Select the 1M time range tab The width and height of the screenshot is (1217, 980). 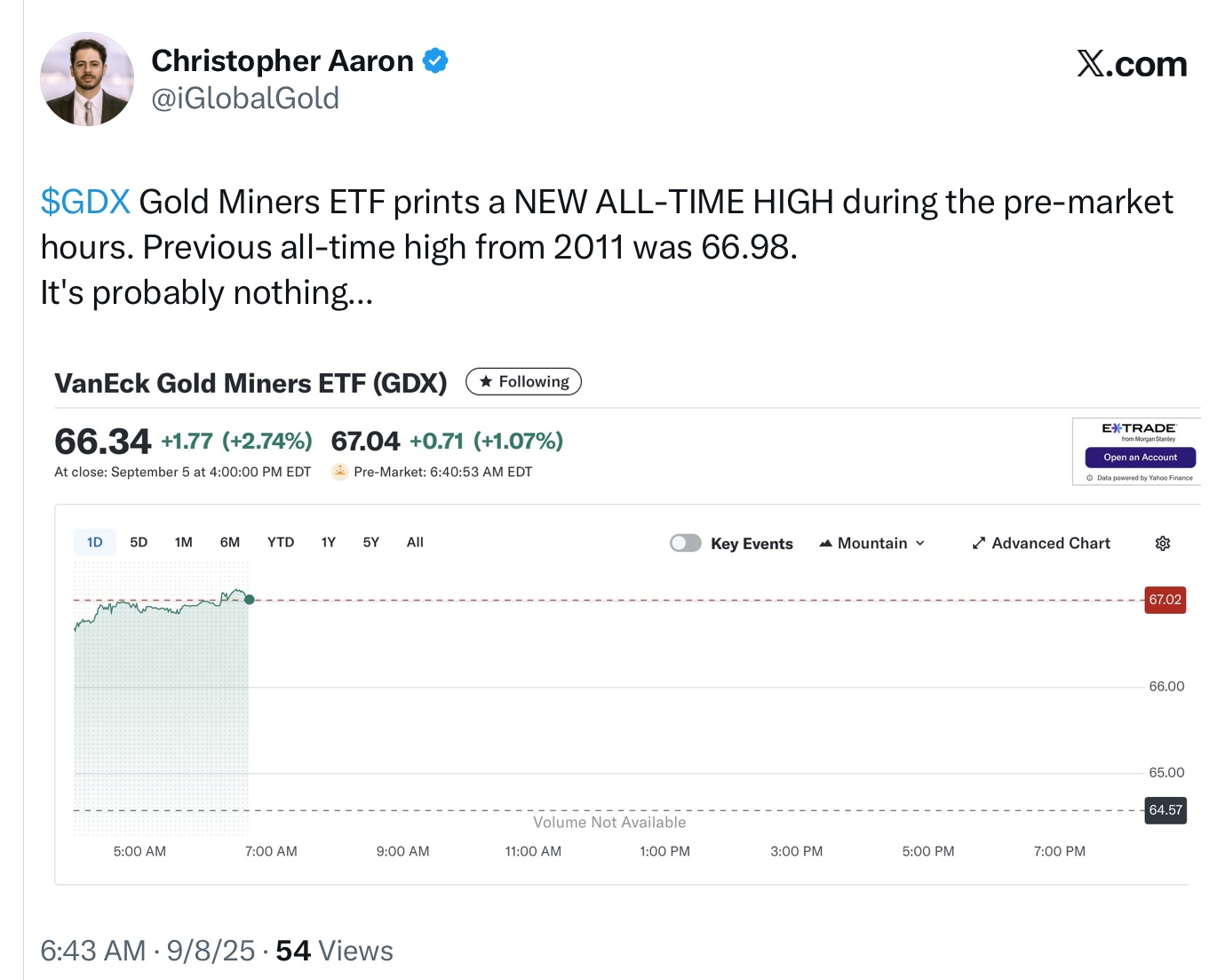(x=184, y=542)
